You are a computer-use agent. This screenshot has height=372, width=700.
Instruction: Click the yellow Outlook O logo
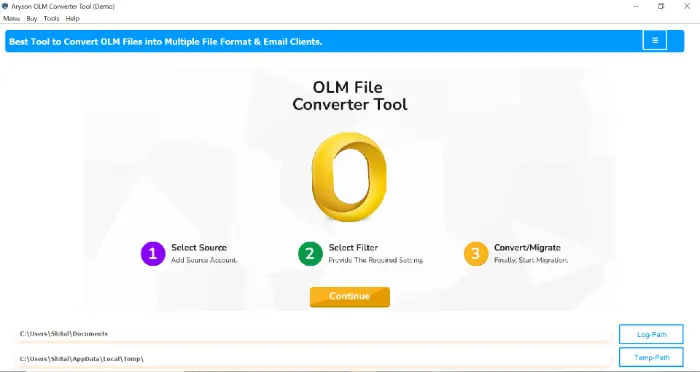350,177
